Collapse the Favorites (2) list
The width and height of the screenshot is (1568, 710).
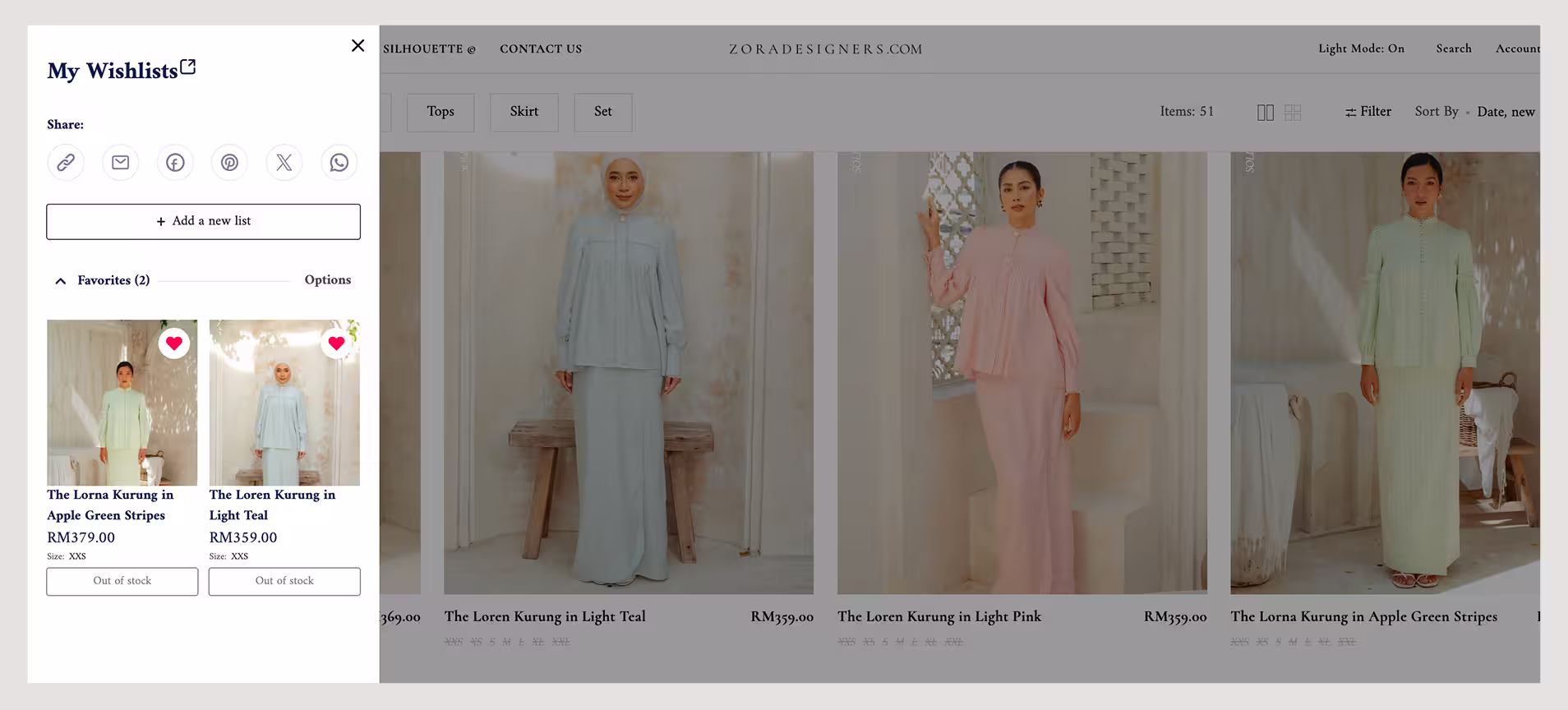pyautogui.click(x=61, y=281)
